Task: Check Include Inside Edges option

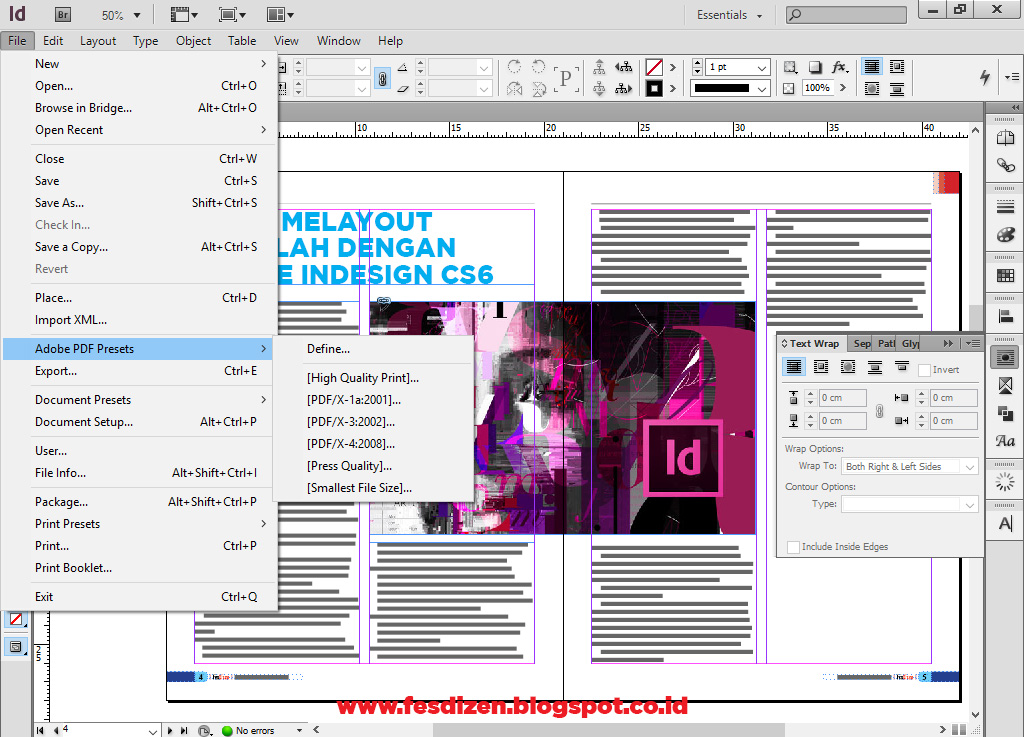Action: (793, 547)
